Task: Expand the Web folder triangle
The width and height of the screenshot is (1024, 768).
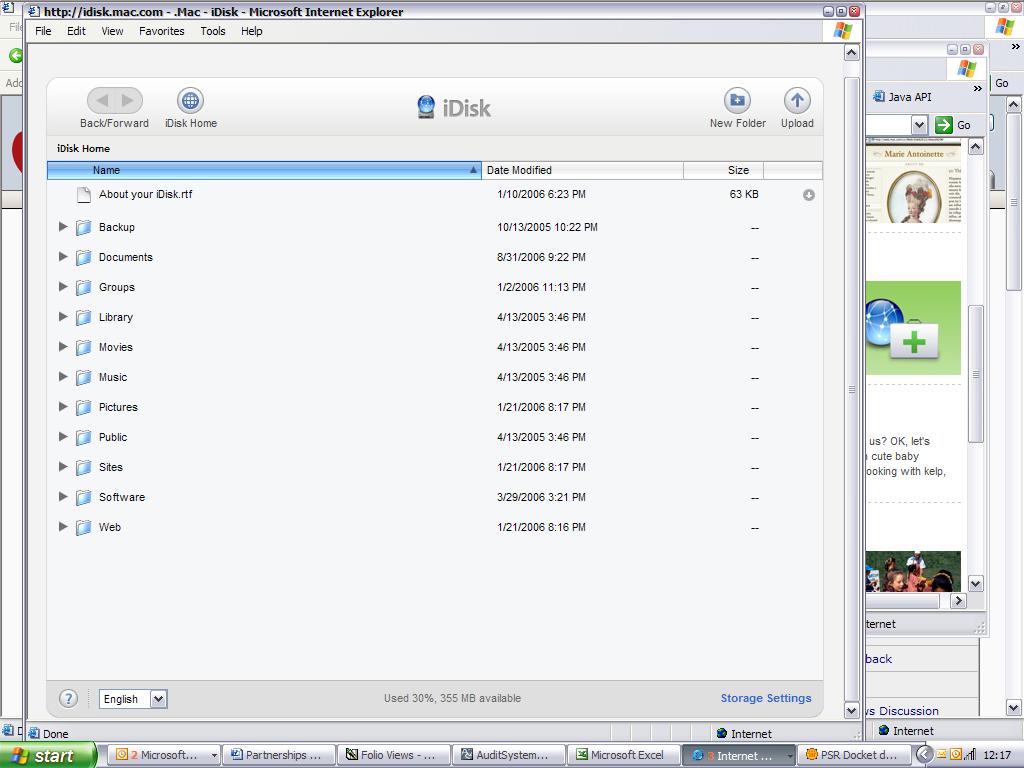Action: [63, 527]
